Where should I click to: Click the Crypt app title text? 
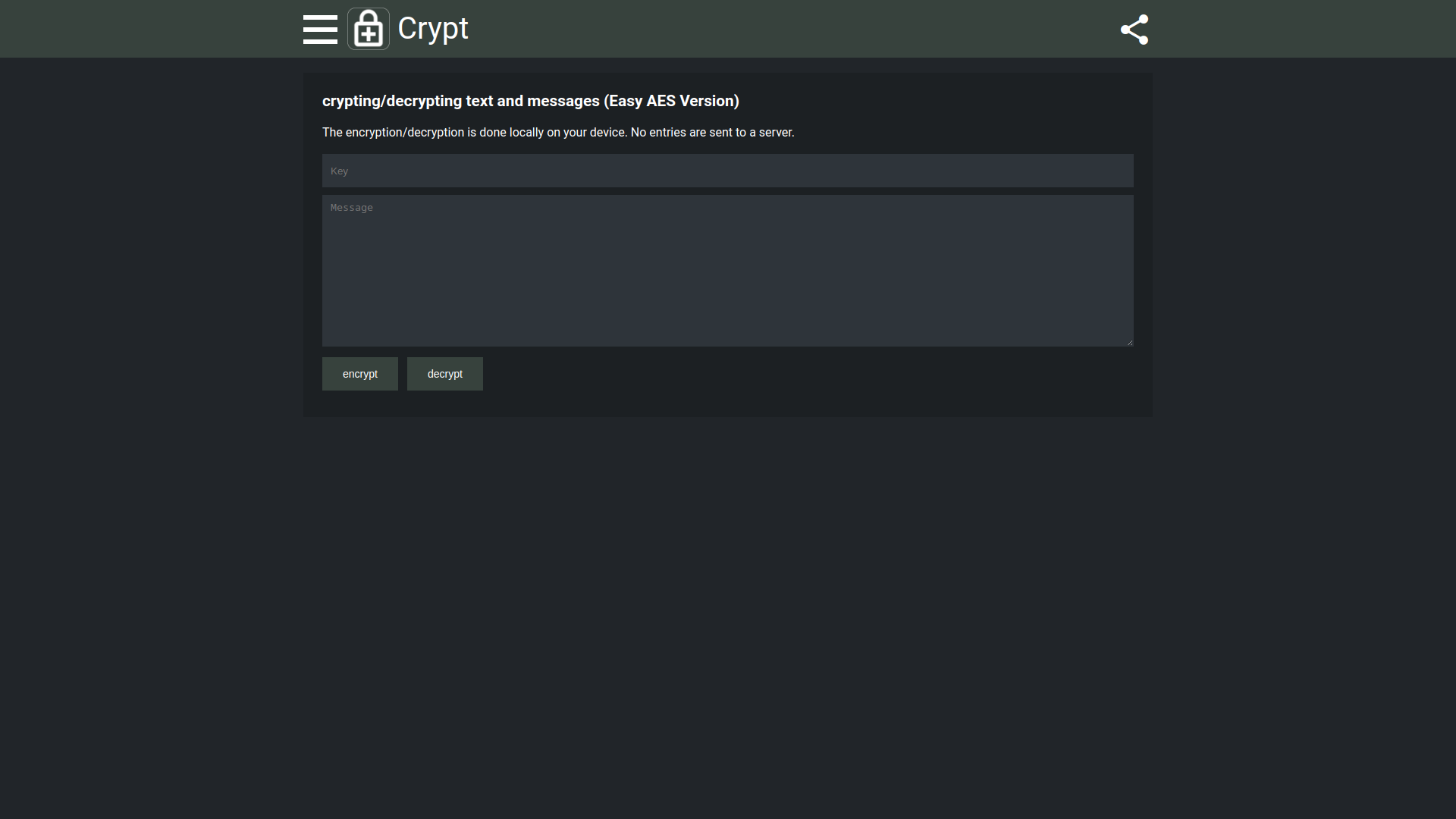coord(433,29)
